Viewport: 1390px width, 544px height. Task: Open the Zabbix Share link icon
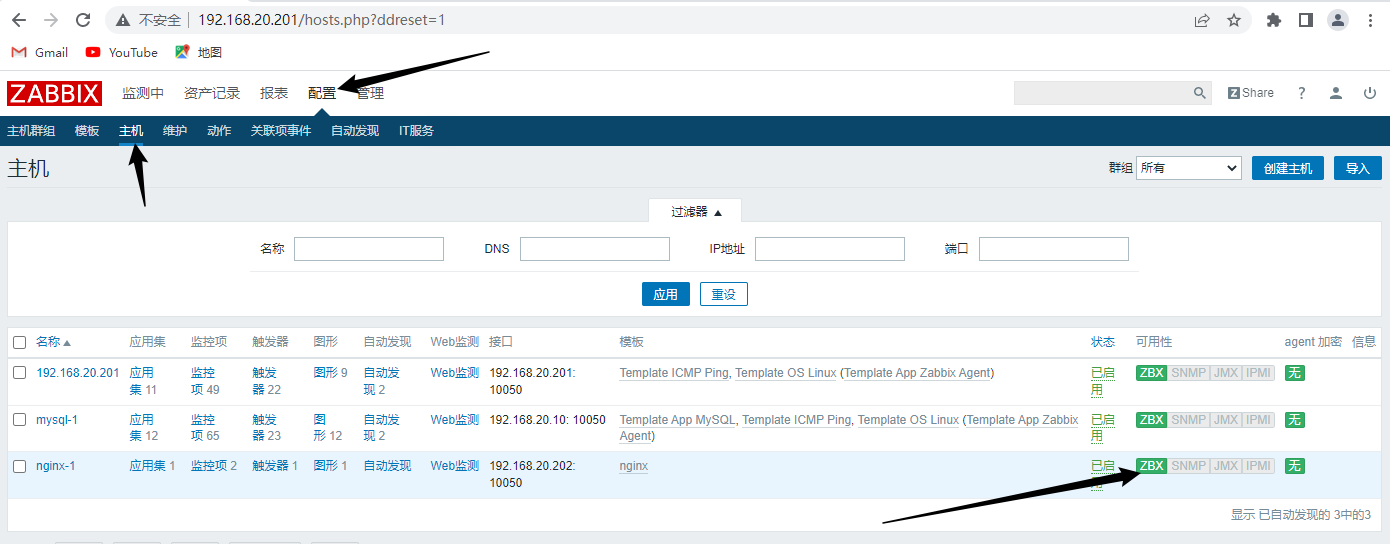(1250, 93)
